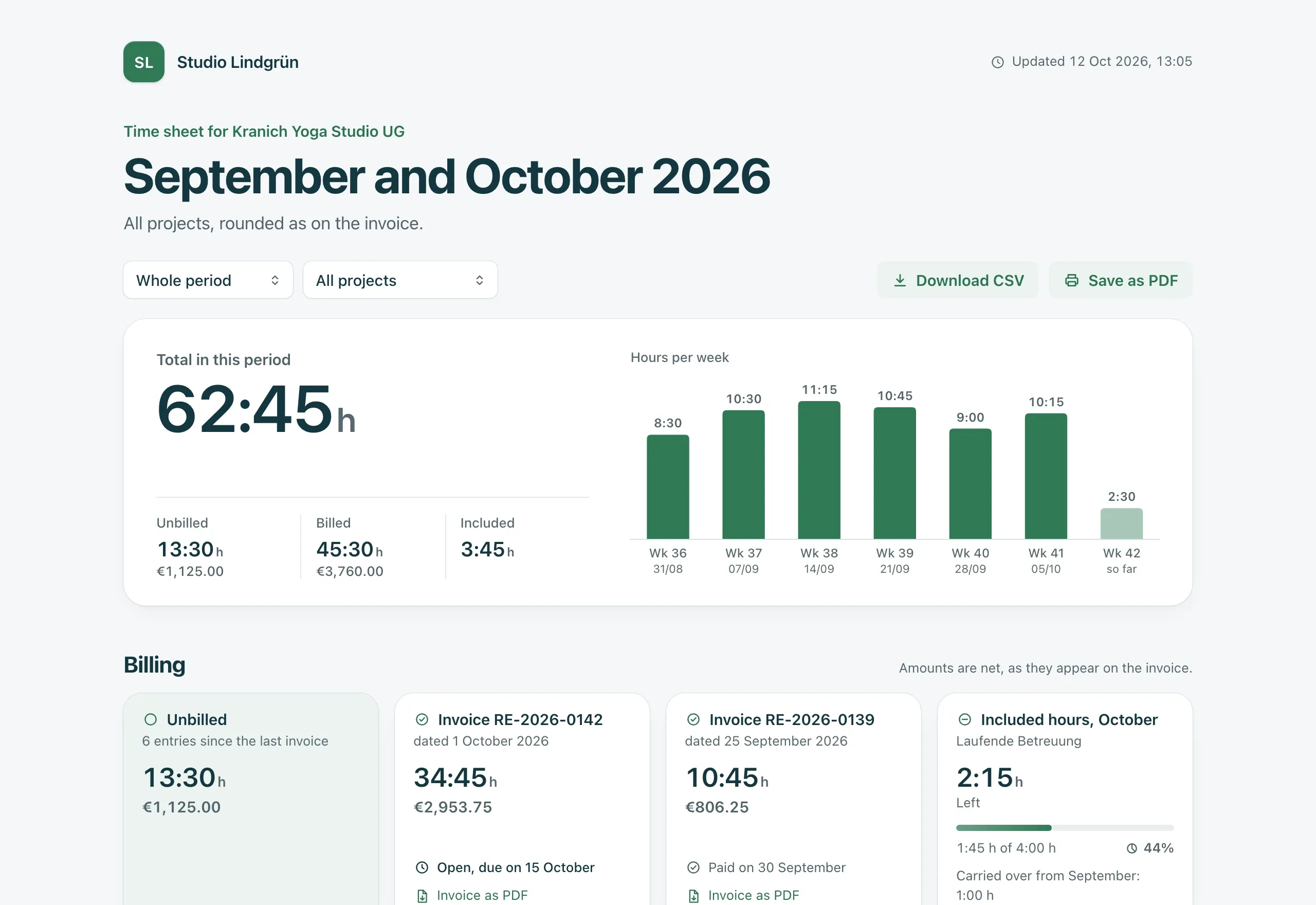Click the Download CSV button
Image resolution: width=1316 pixels, height=905 pixels.
tap(958, 280)
